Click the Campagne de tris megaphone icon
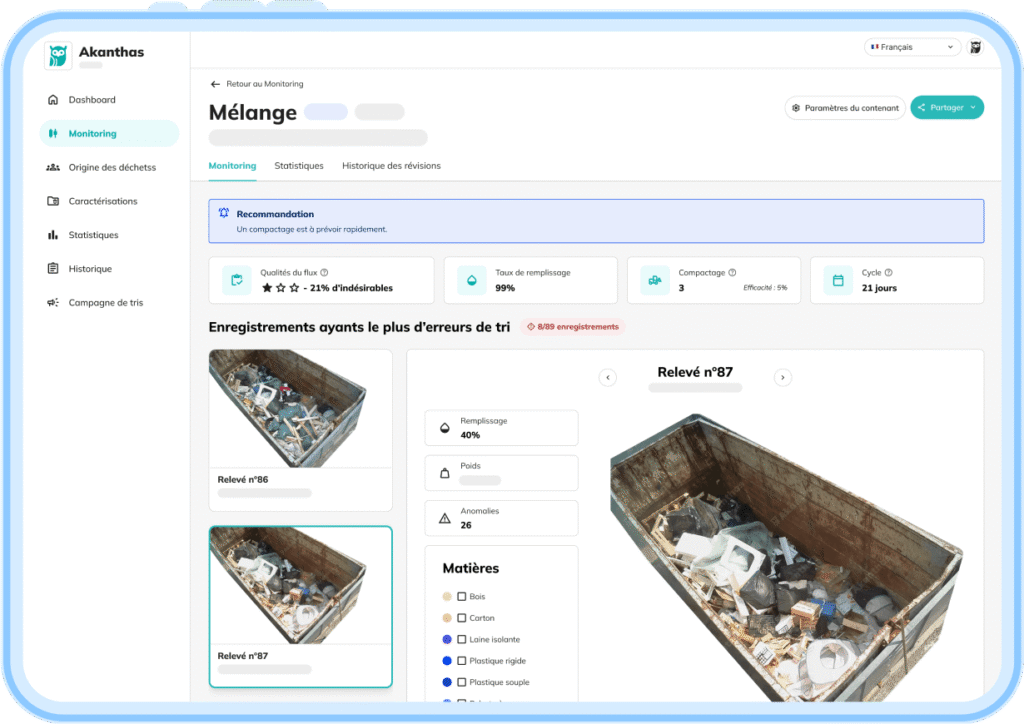Screen dimensions: 1024x724 [x=53, y=302]
